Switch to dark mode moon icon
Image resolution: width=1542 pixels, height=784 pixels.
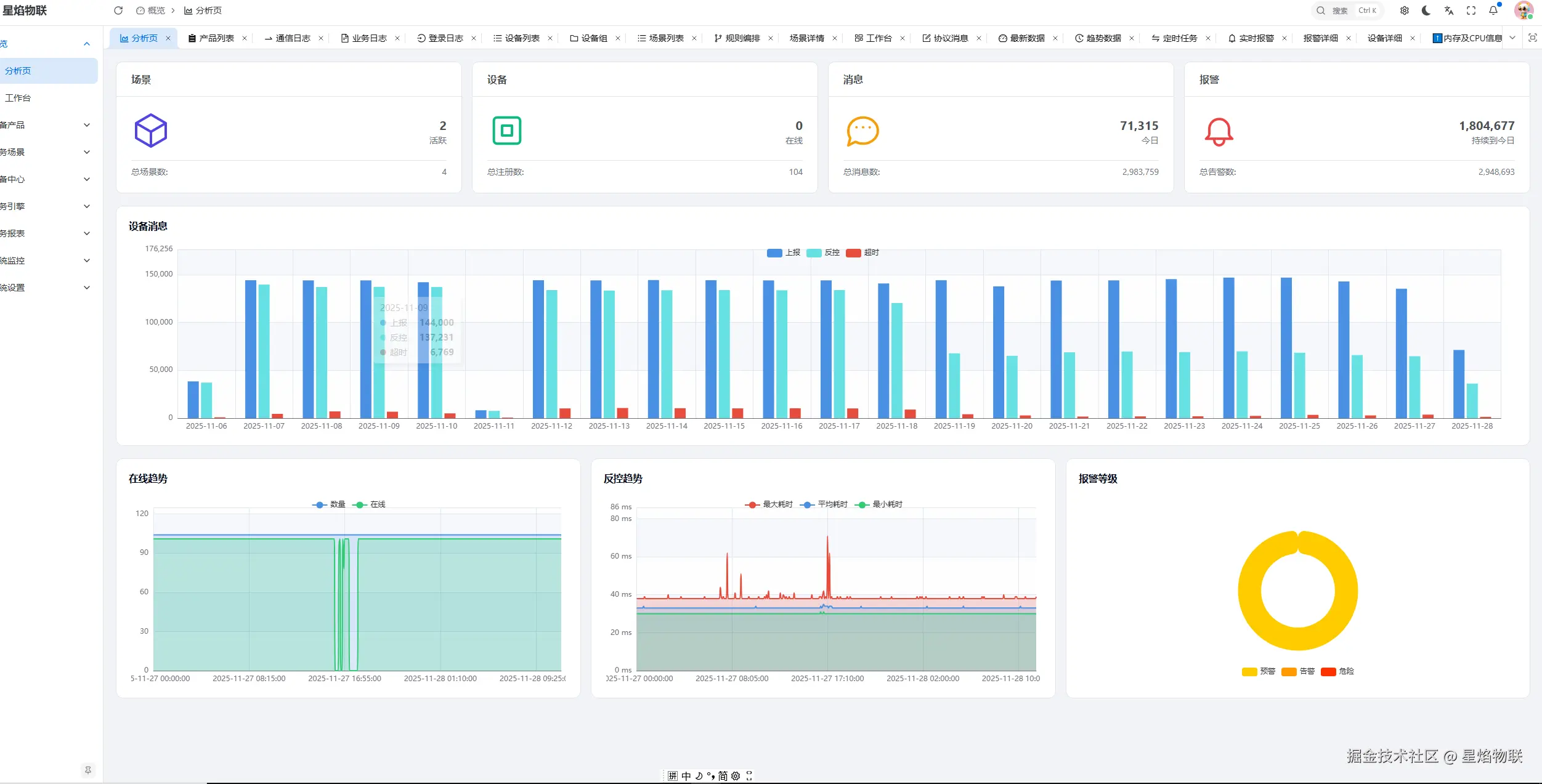(1426, 10)
